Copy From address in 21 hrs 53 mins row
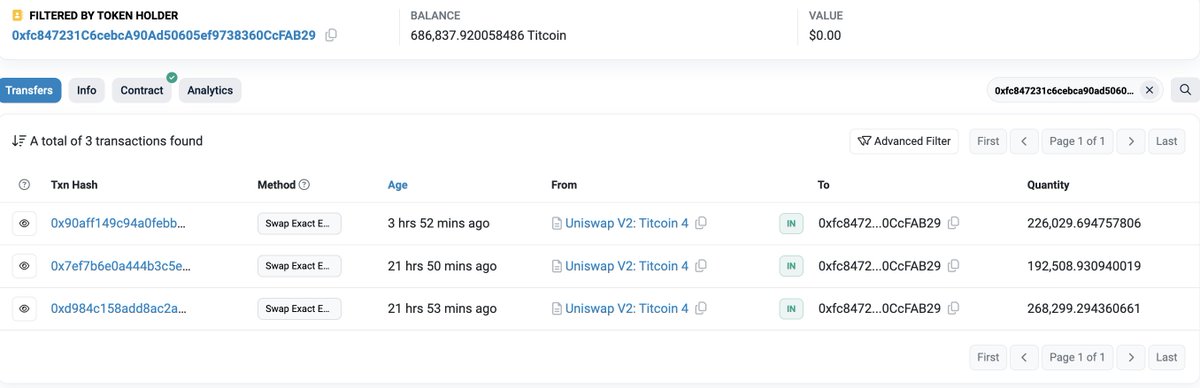The image size is (1200, 388). coord(701,309)
